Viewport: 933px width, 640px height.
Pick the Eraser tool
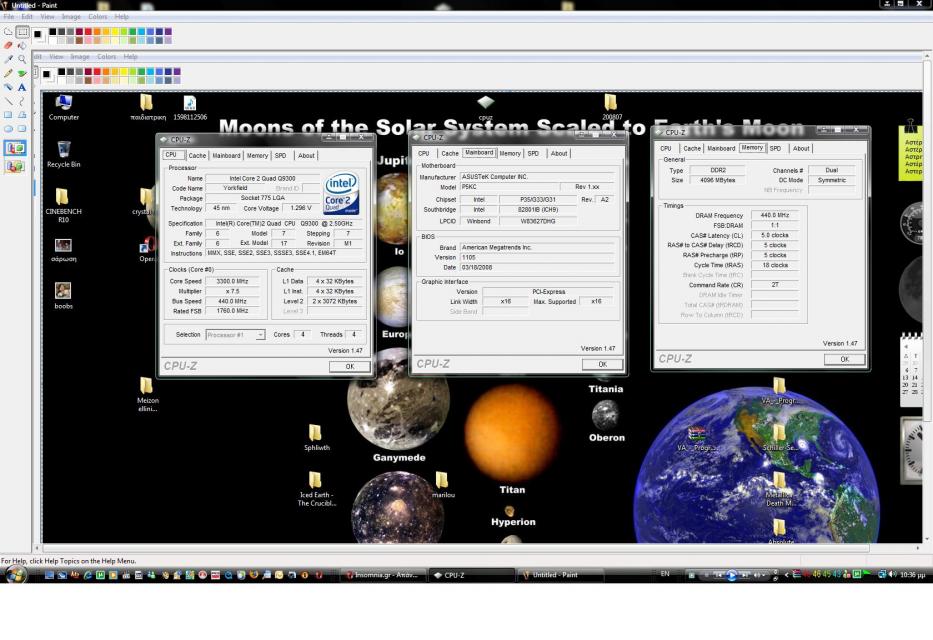[8, 45]
